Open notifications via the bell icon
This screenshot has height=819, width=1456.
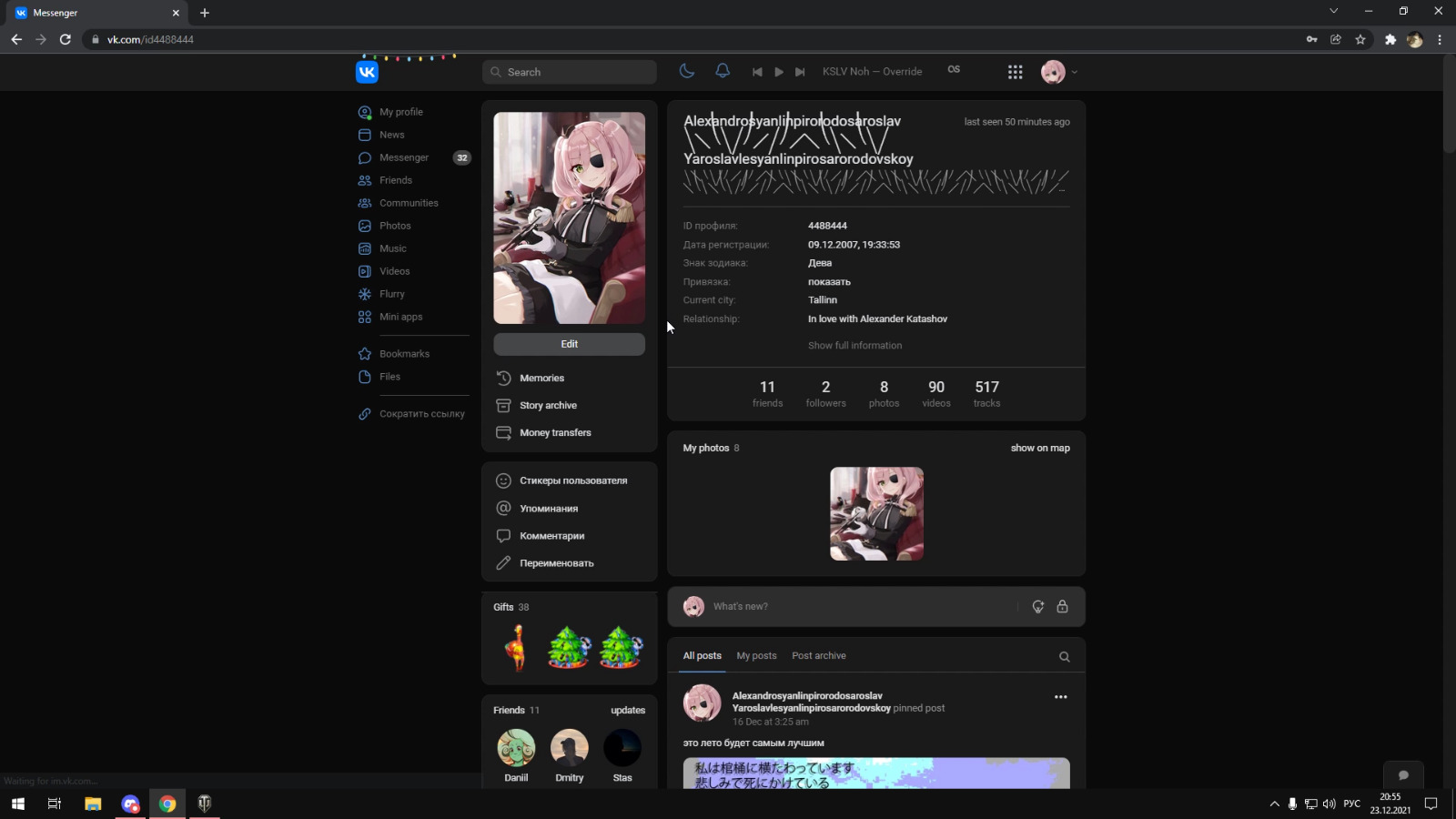point(723,71)
